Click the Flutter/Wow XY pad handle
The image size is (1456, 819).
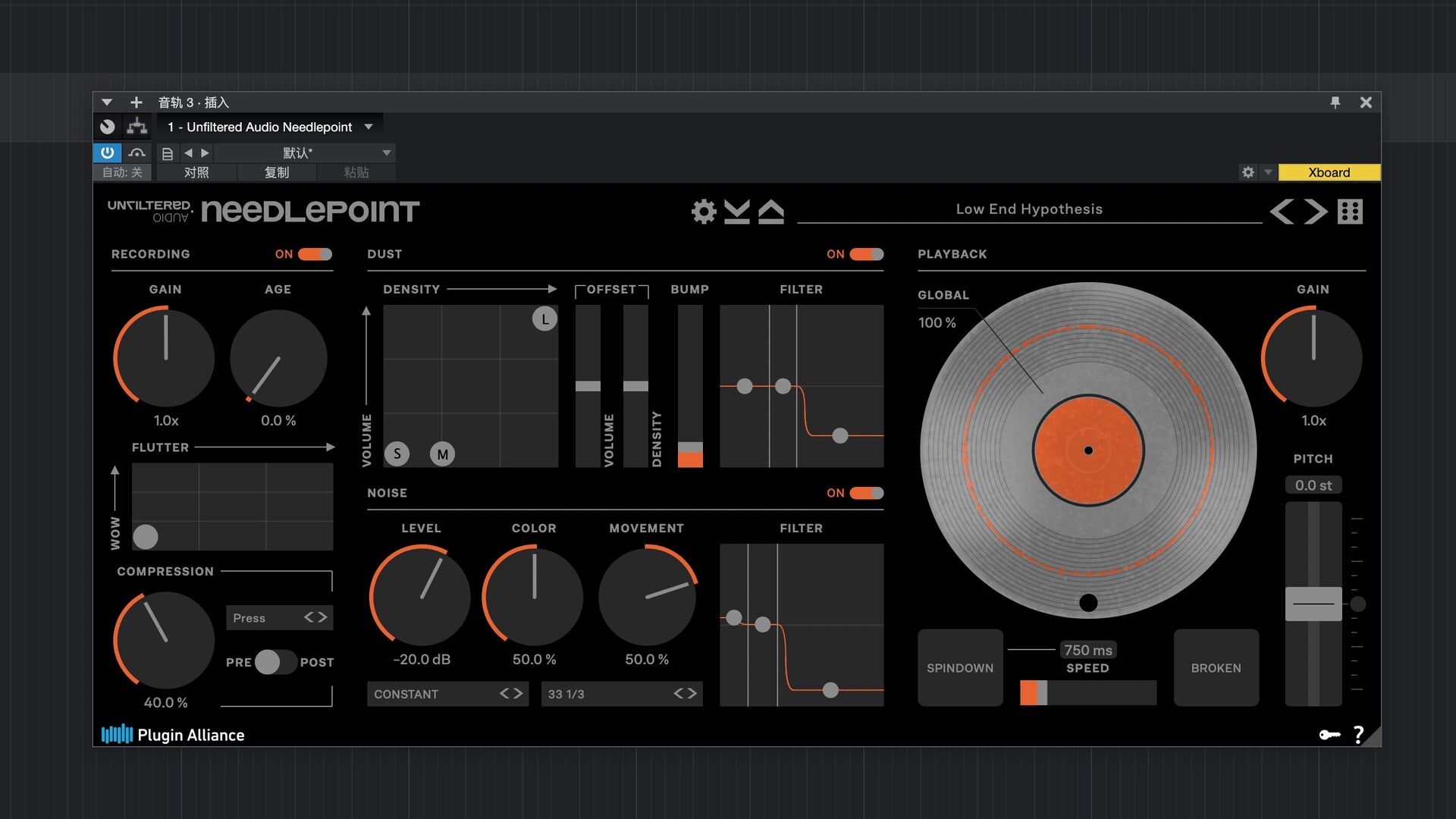pyautogui.click(x=146, y=537)
